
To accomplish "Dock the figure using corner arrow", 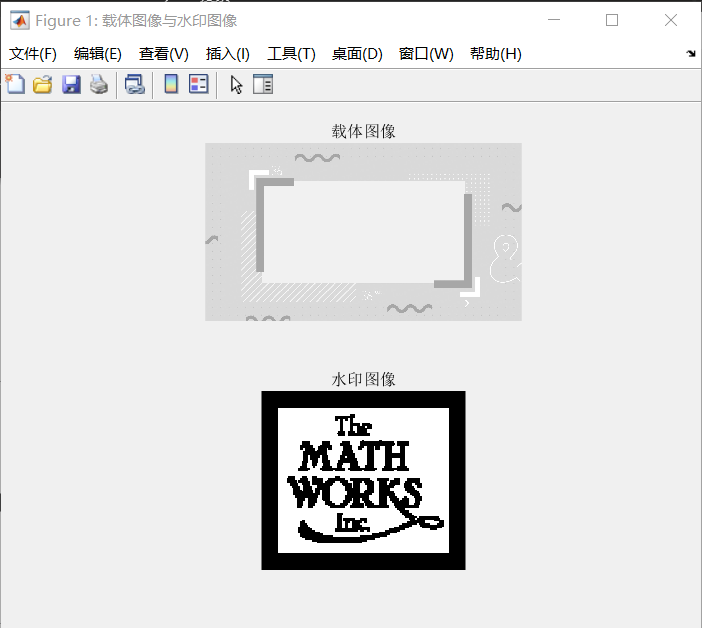I will [691, 54].
